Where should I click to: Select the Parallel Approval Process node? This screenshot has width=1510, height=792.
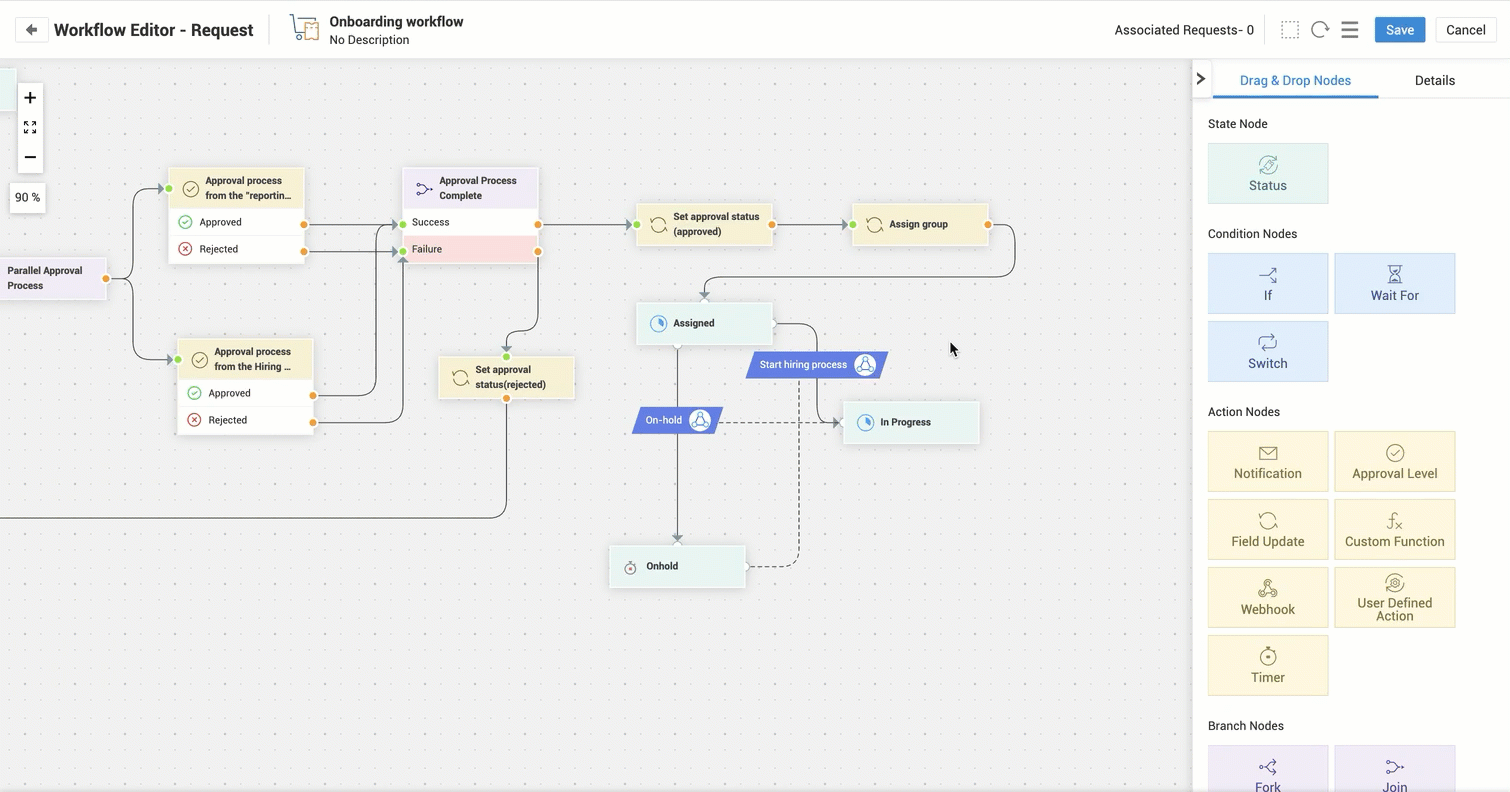click(53, 278)
